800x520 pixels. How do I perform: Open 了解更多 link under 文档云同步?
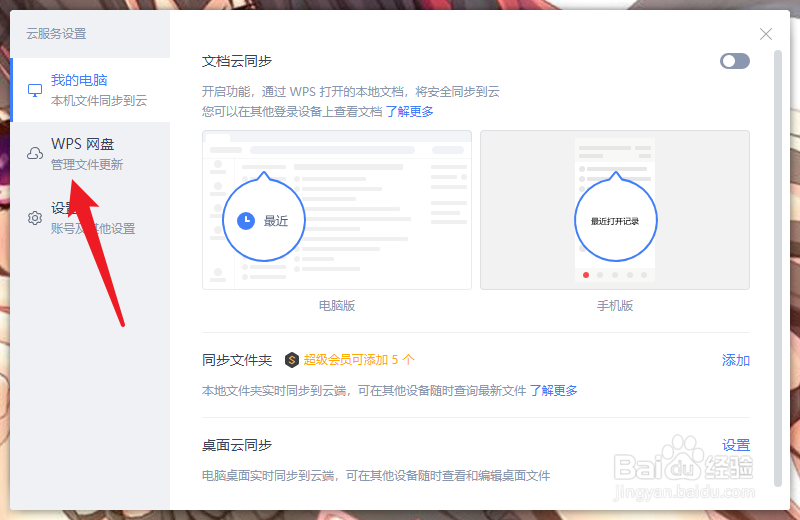409,111
